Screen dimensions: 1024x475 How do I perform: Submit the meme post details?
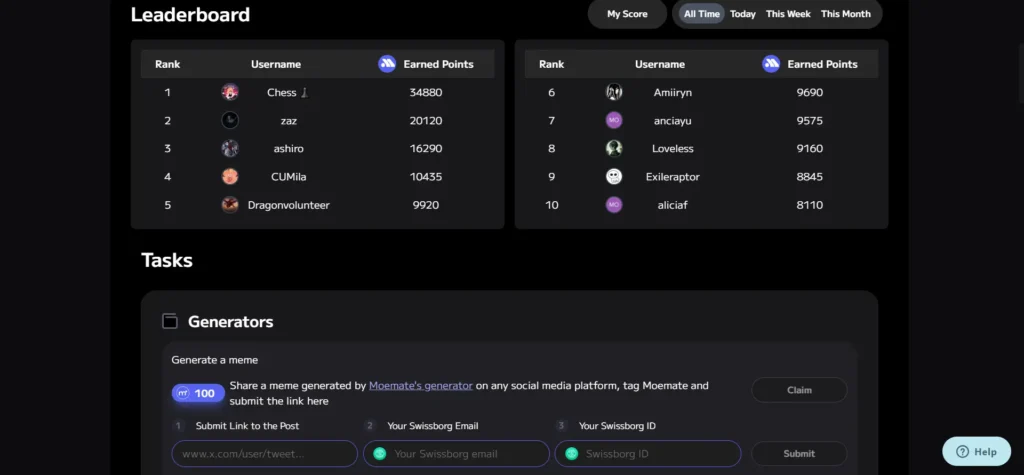click(799, 453)
